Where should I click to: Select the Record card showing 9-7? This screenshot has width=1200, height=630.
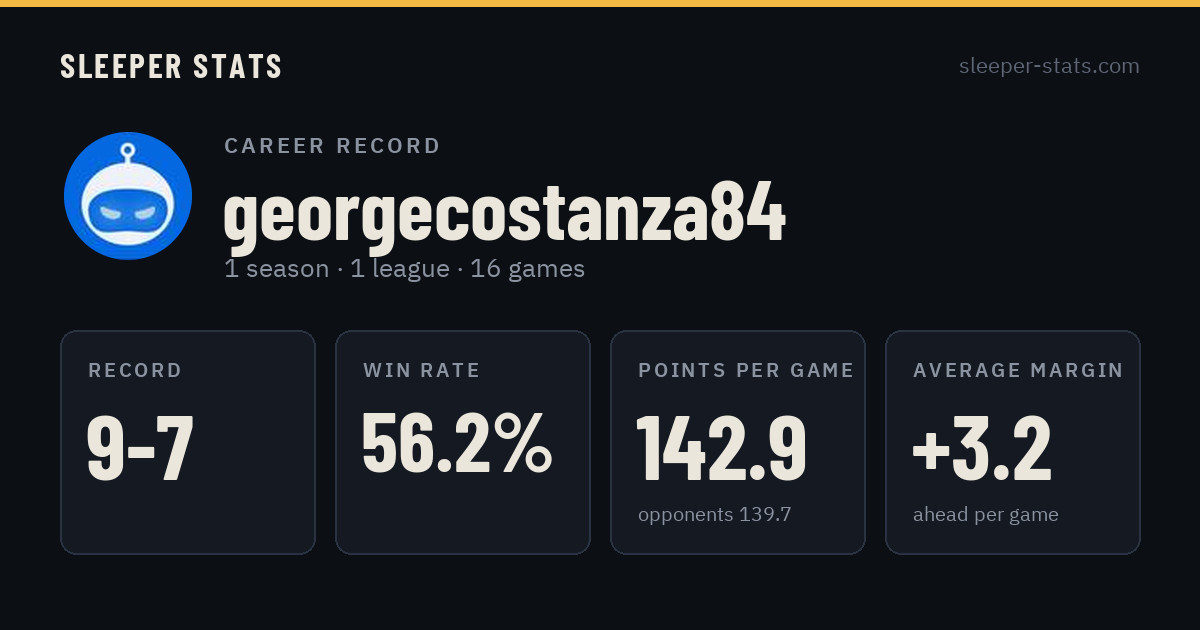[x=188, y=442]
